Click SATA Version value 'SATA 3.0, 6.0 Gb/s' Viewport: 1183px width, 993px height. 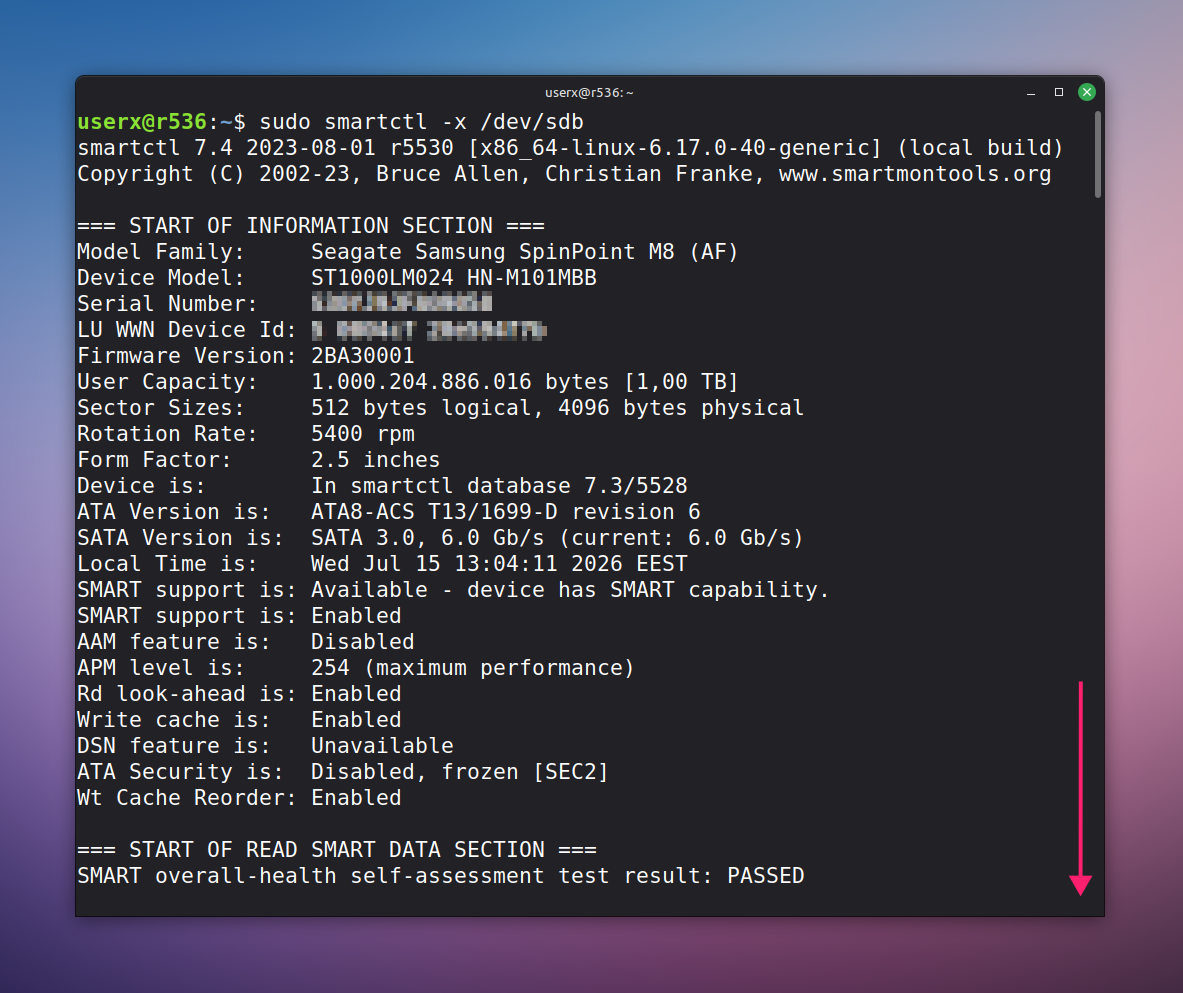pos(427,538)
